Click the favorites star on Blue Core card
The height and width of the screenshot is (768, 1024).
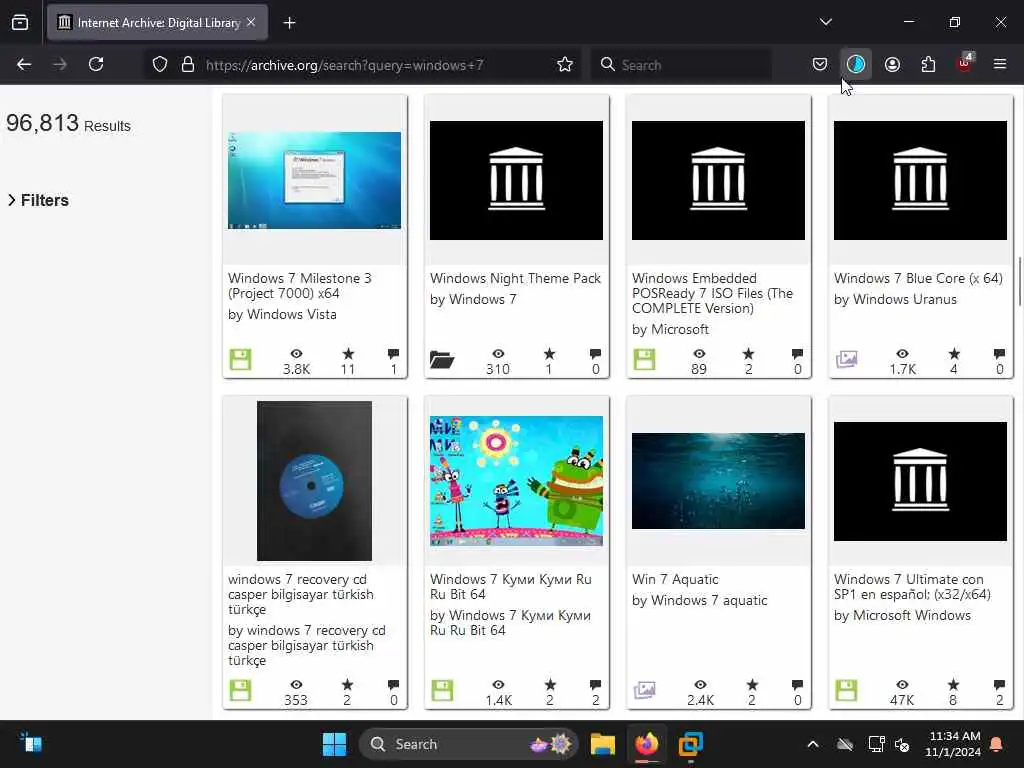954,354
